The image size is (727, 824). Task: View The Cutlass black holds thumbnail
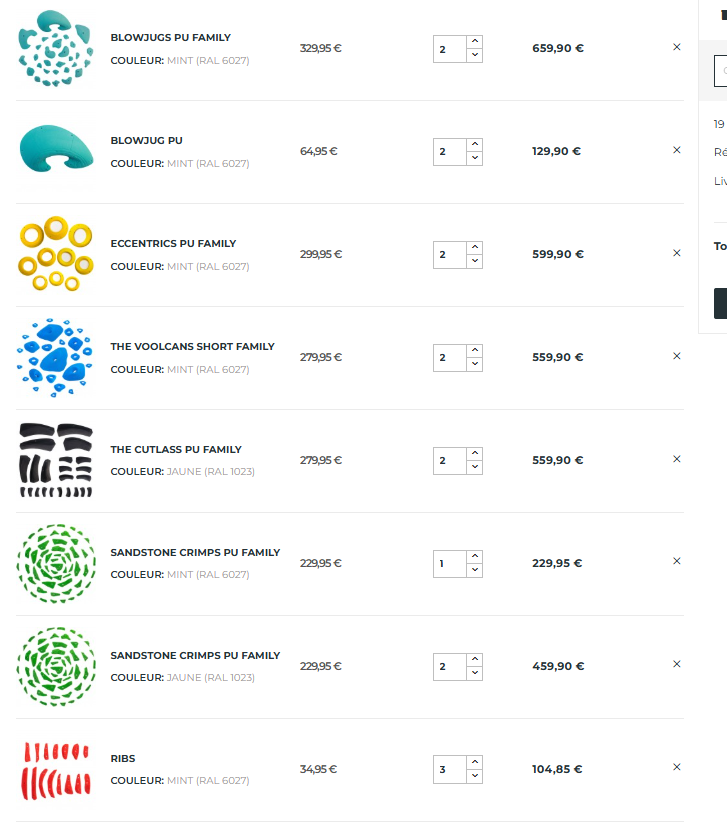click(55, 460)
